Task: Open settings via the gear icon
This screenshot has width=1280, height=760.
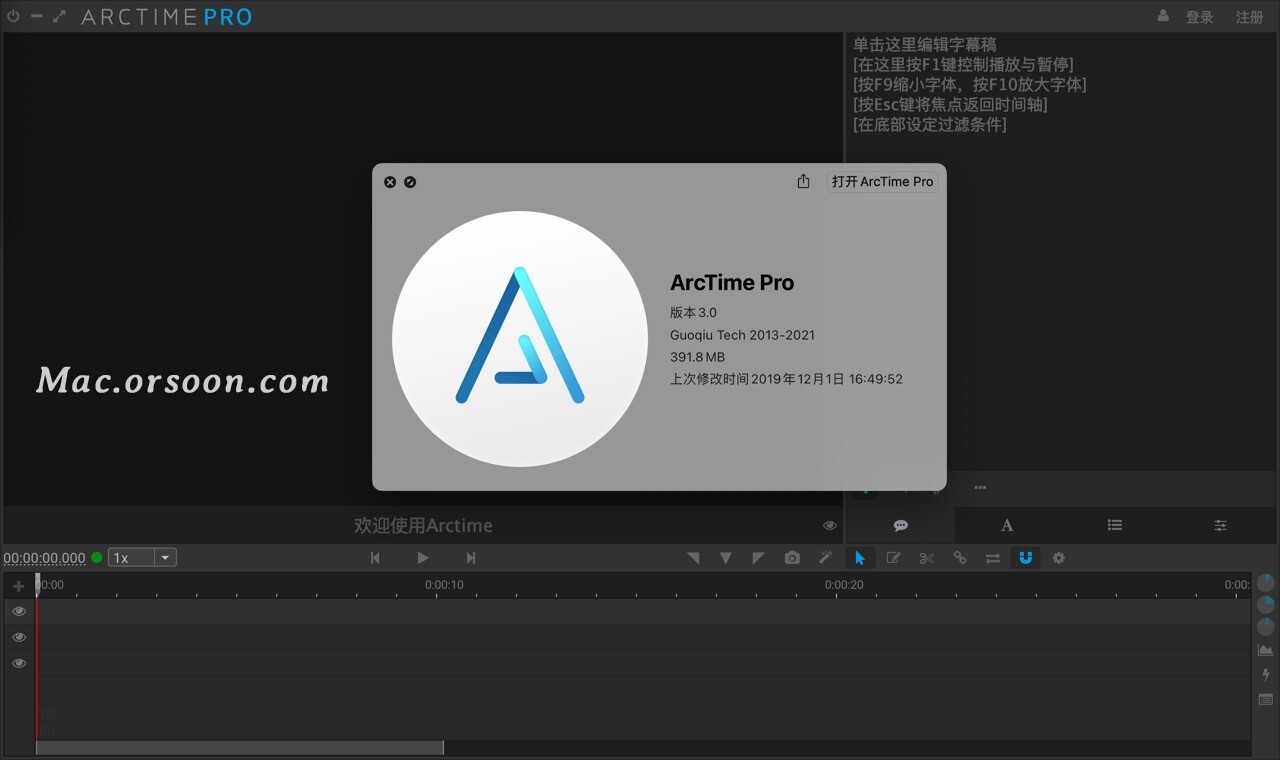Action: tap(1058, 557)
